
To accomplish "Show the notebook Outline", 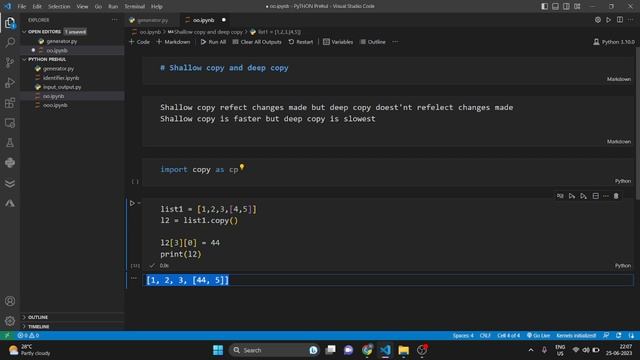I will [x=373, y=42].
